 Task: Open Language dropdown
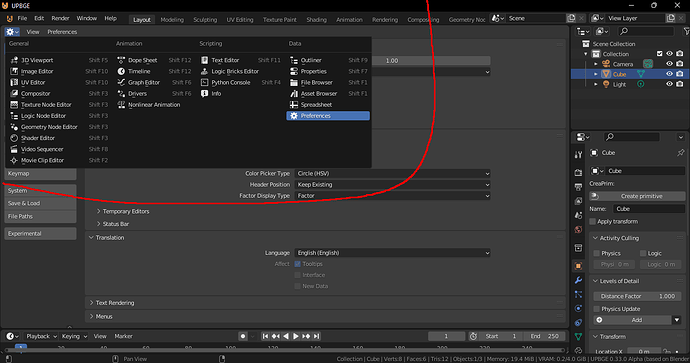[x=393, y=253]
